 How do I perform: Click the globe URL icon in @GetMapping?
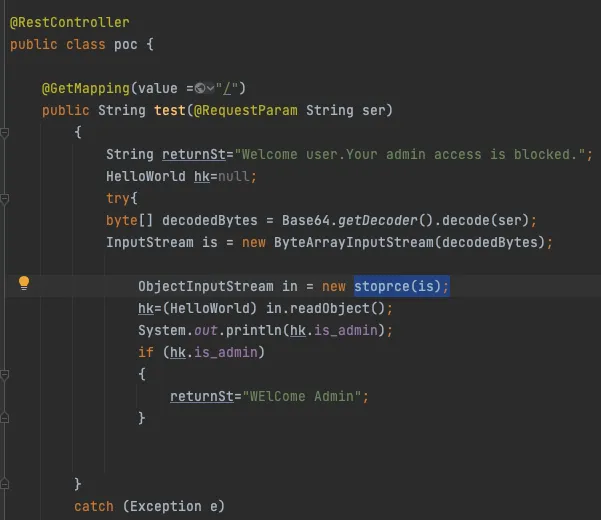point(200,89)
